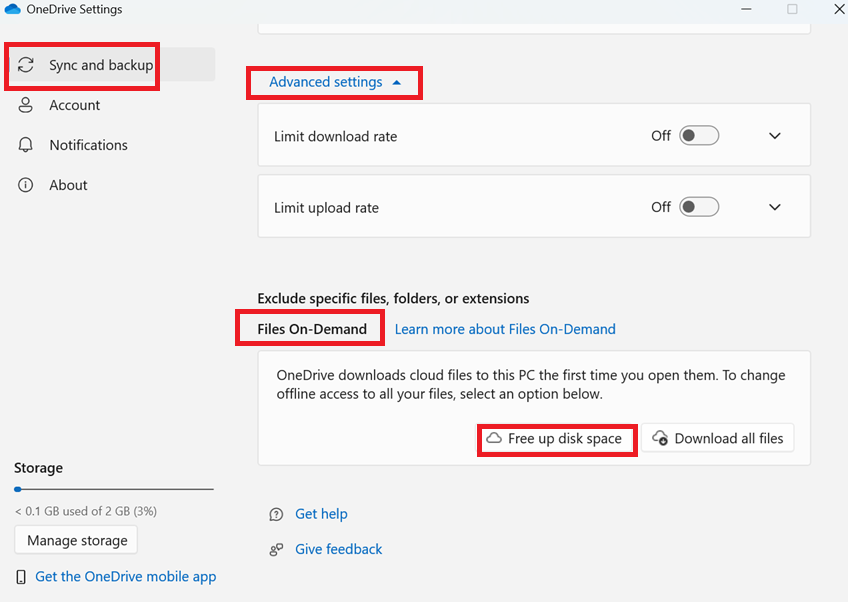Click the Sync and backup circular arrows icon
Image resolution: width=848 pixels, height=602 pixels.
click(x=25, y=65)
